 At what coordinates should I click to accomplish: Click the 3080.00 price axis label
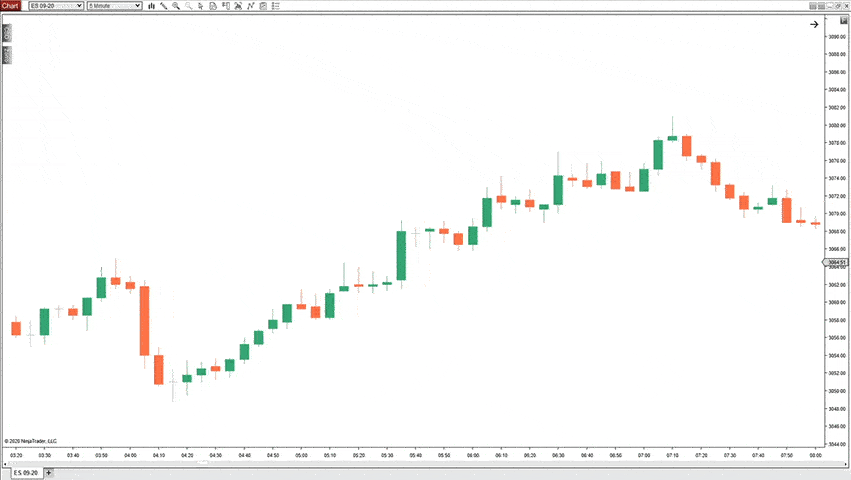pos(837,125)
